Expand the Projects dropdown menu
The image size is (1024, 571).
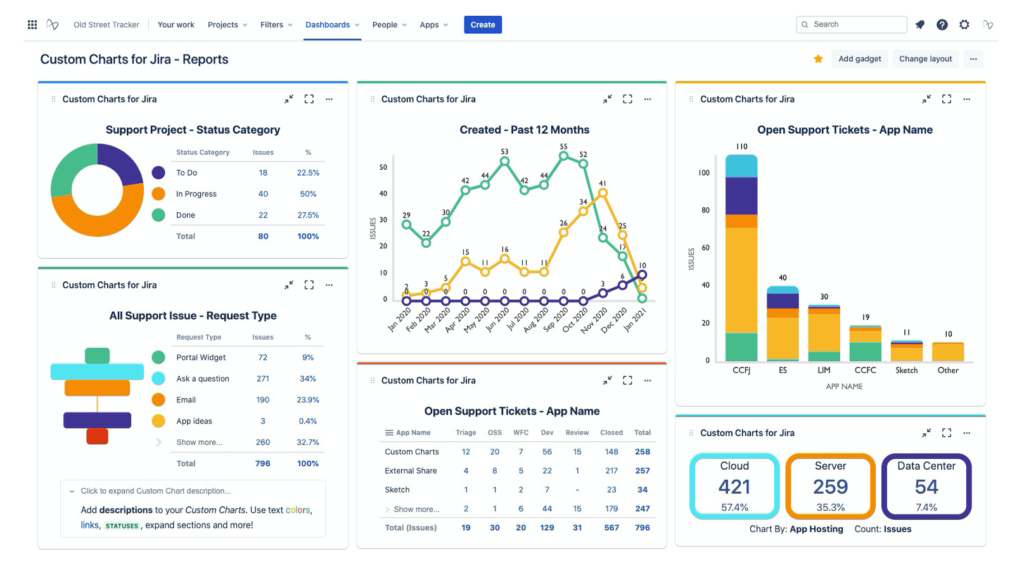tap(227, 25)
